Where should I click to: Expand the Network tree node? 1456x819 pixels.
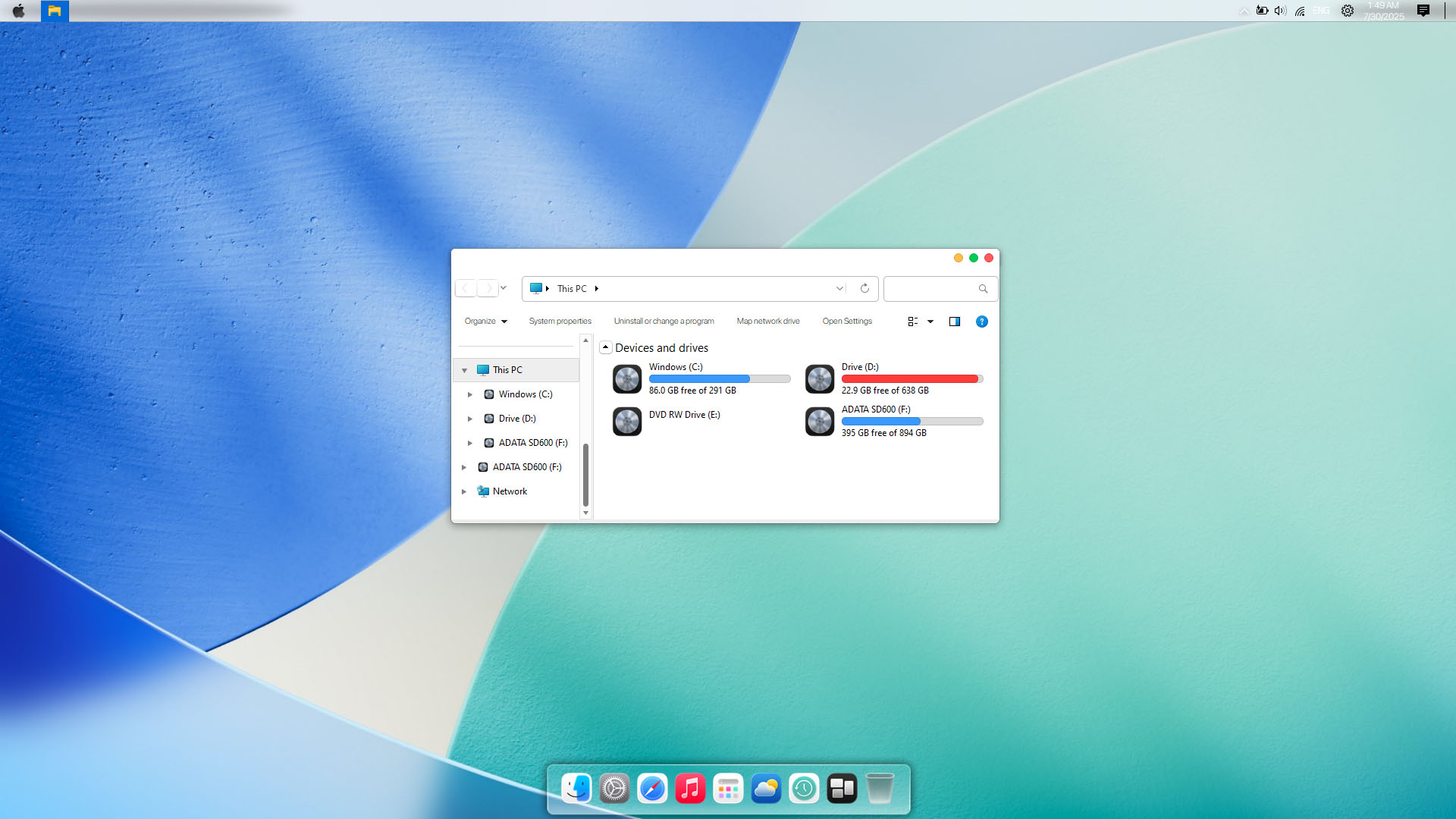(464, 491)
